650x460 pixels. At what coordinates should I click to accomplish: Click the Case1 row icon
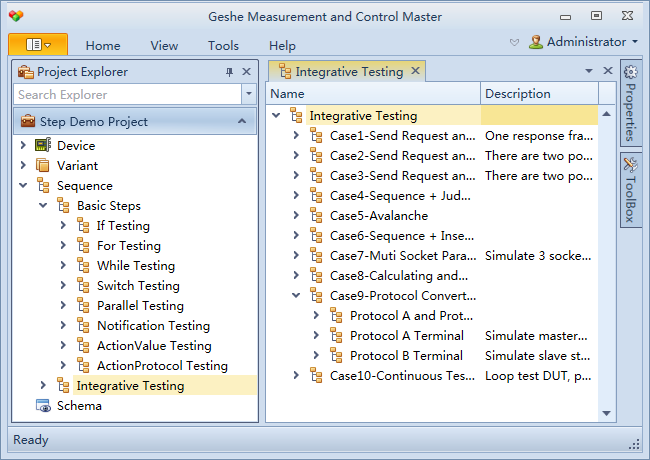(316, 136)
